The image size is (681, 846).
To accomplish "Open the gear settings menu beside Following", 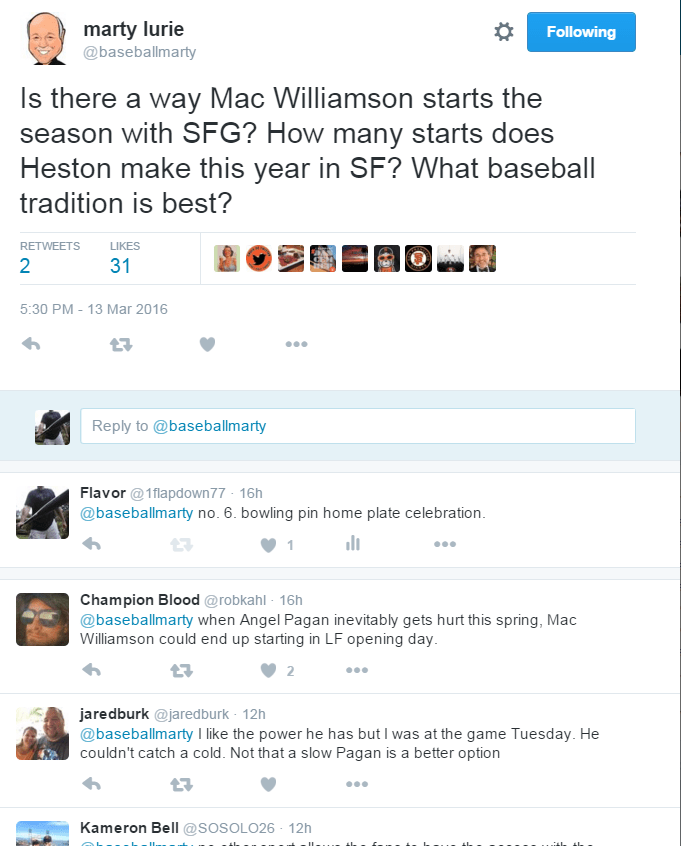I will (x=503, y=32).
